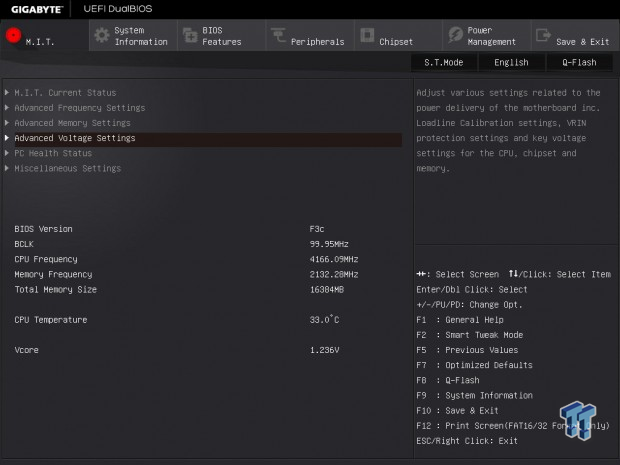Click the F1 General Help hint
Image resolution: width=620 pixels, height=465 pixels.
(x=460, y=320)
